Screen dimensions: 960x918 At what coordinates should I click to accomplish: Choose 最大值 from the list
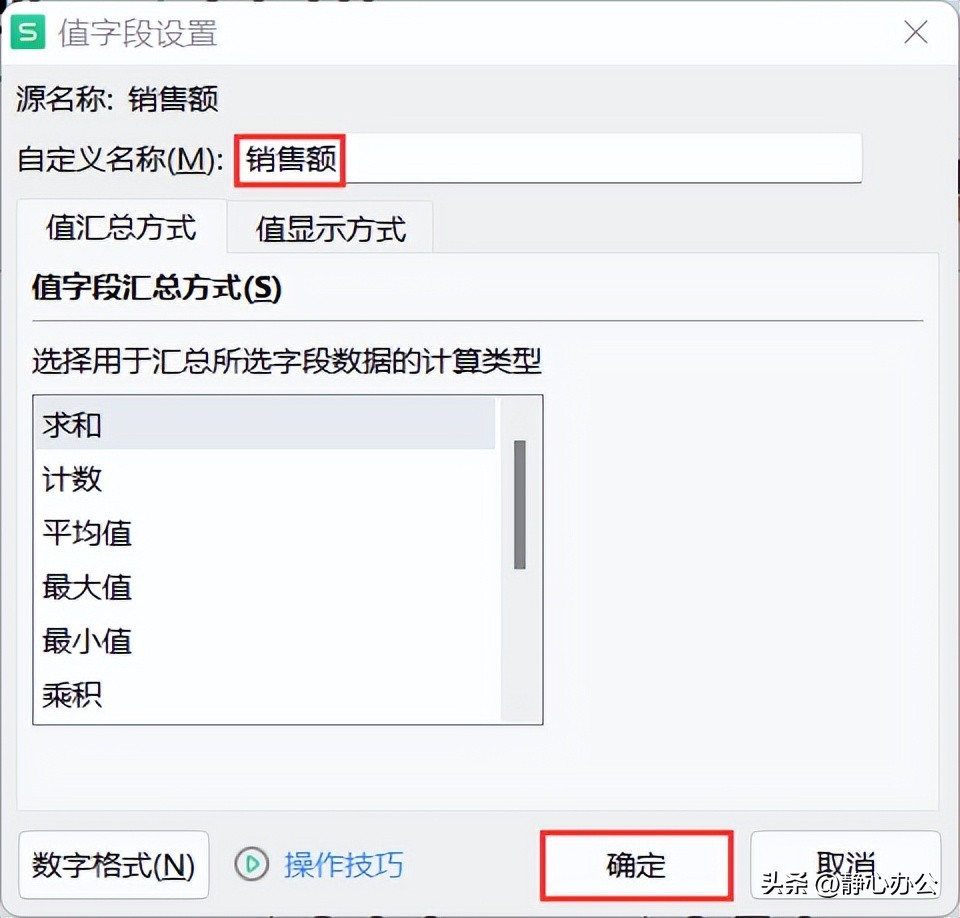265,587
